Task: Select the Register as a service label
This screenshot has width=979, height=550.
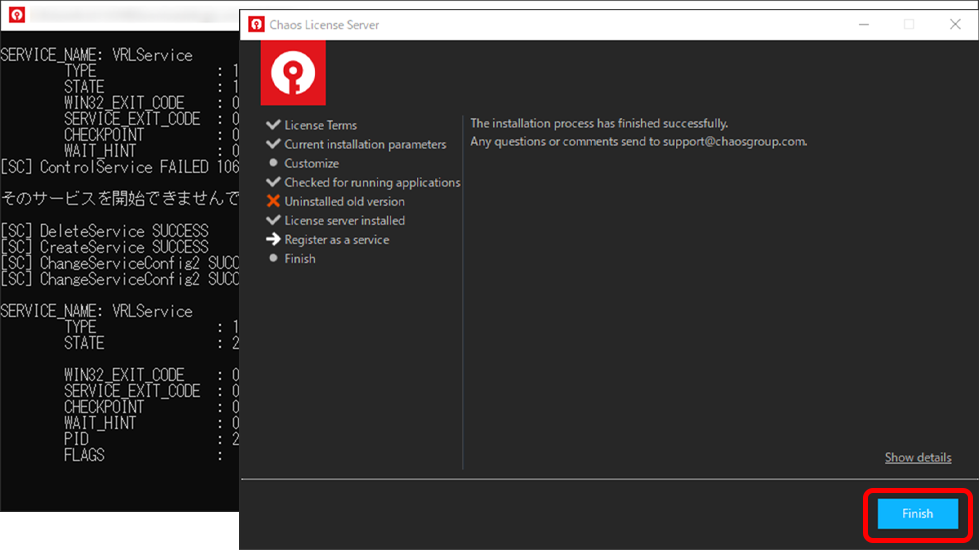Action: [337, 240]
